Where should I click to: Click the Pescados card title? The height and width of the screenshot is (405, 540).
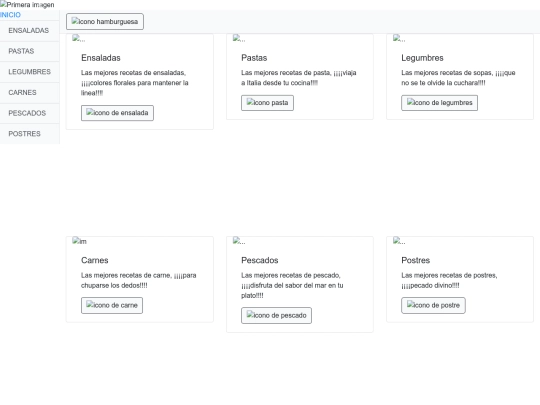[260, 260]
